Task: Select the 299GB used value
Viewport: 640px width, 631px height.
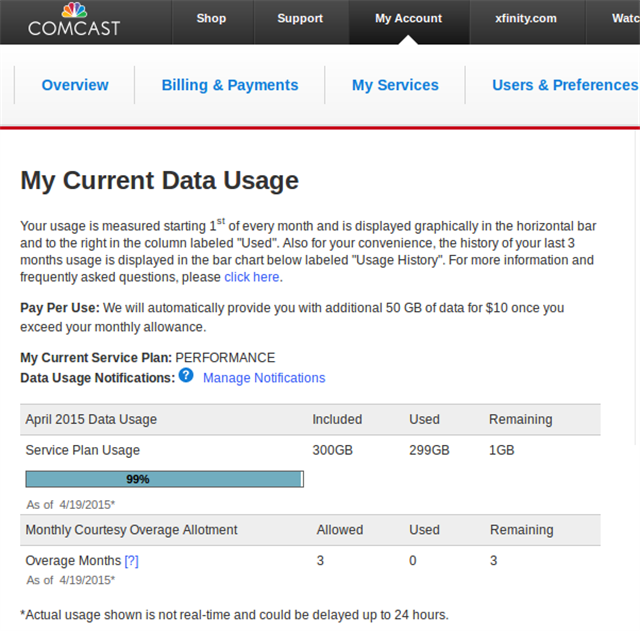Action: click(429, 450)
